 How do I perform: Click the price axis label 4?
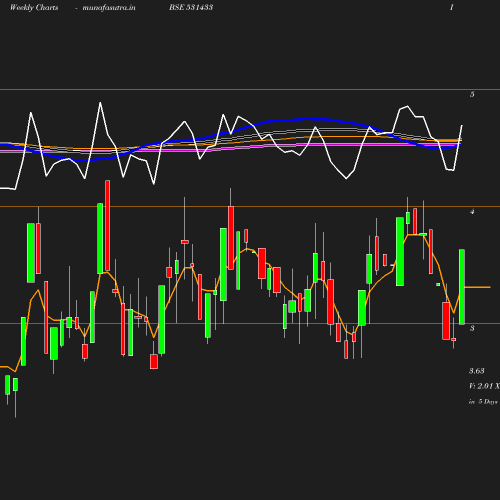472,212
